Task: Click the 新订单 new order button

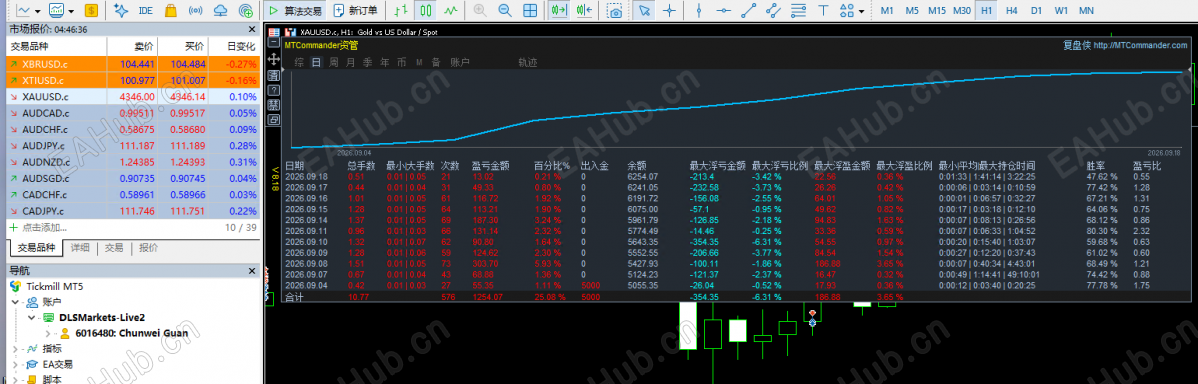Action: tap(355, 11)
